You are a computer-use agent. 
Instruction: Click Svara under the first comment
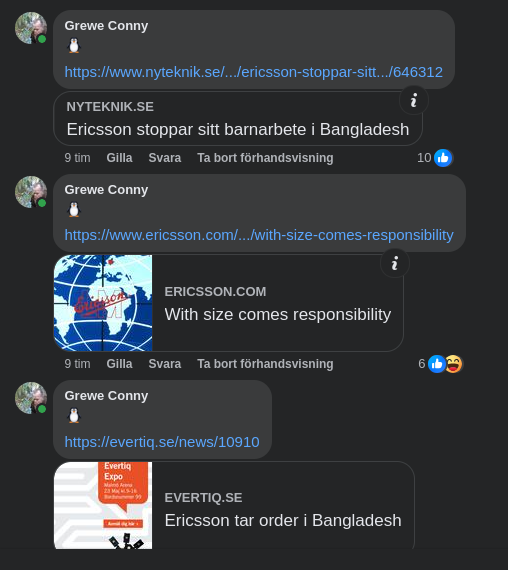(165, 158)
